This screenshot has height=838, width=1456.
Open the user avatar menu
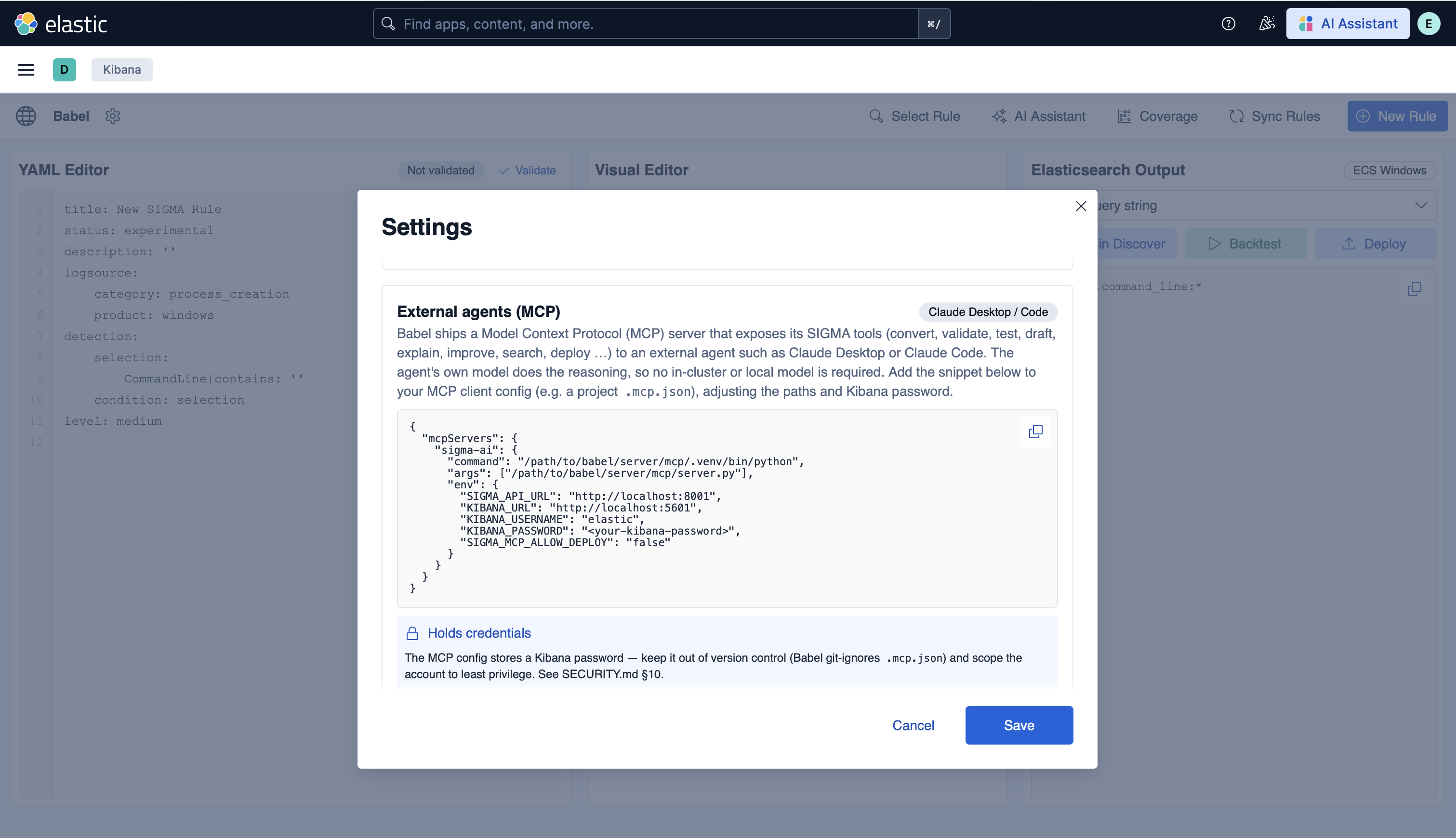(1429, 24)
